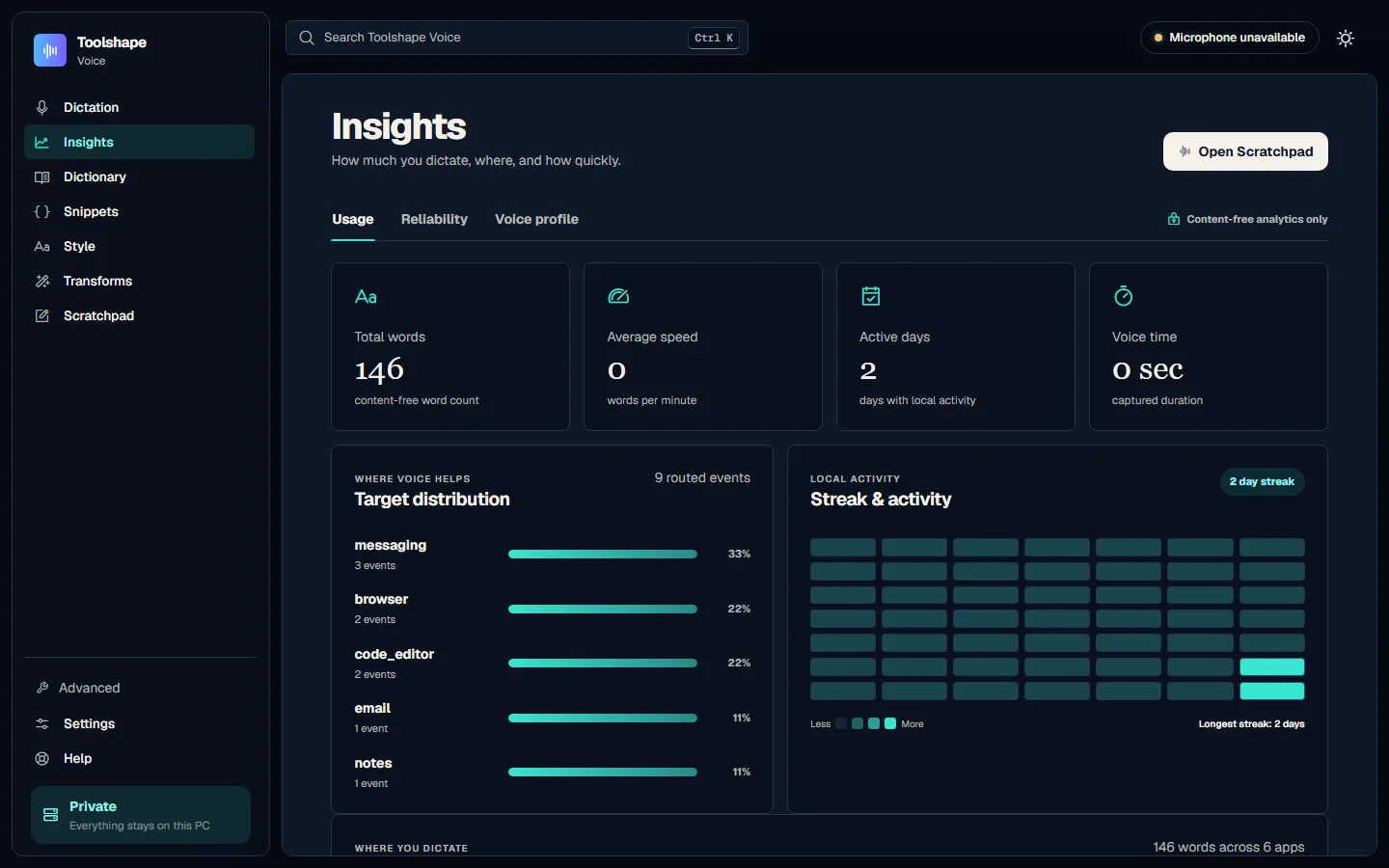This screenshot has height=868, width=1389.
Task: Go to the Dictionary page
Action: pos(139,176)
